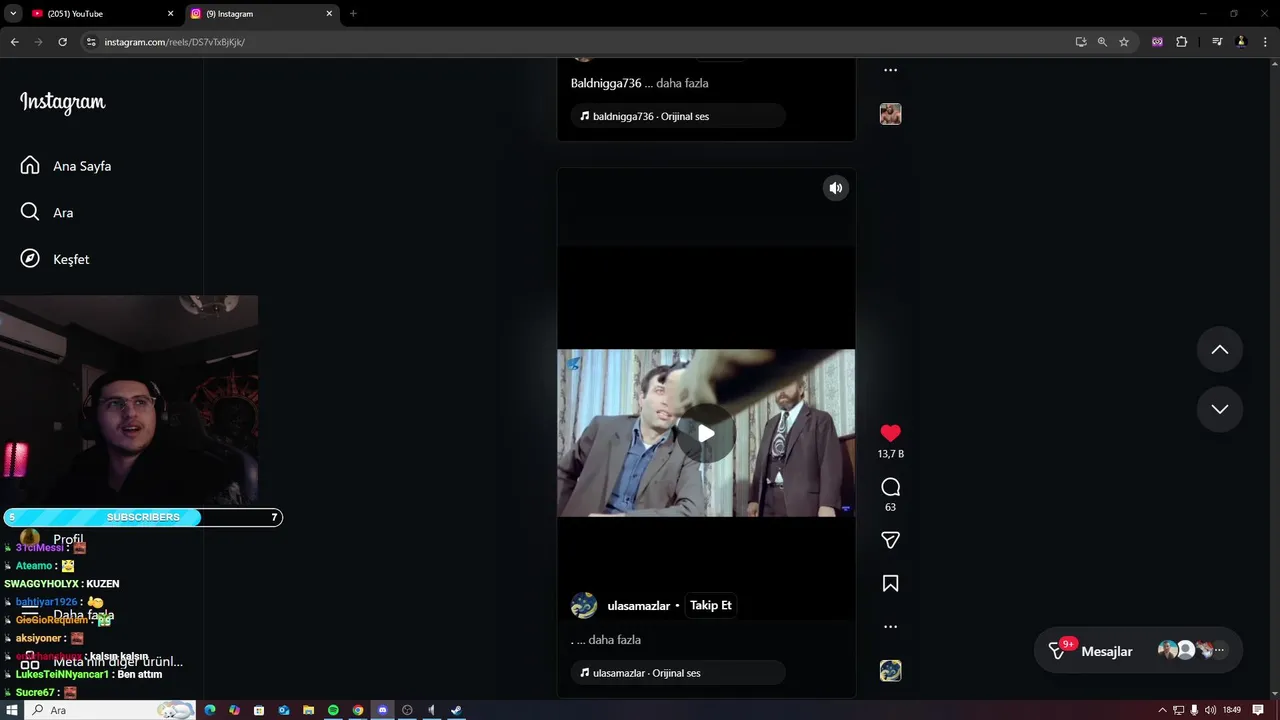Open Microsoft Store from taskbar
1280x720 pixels.
(259, 710)
